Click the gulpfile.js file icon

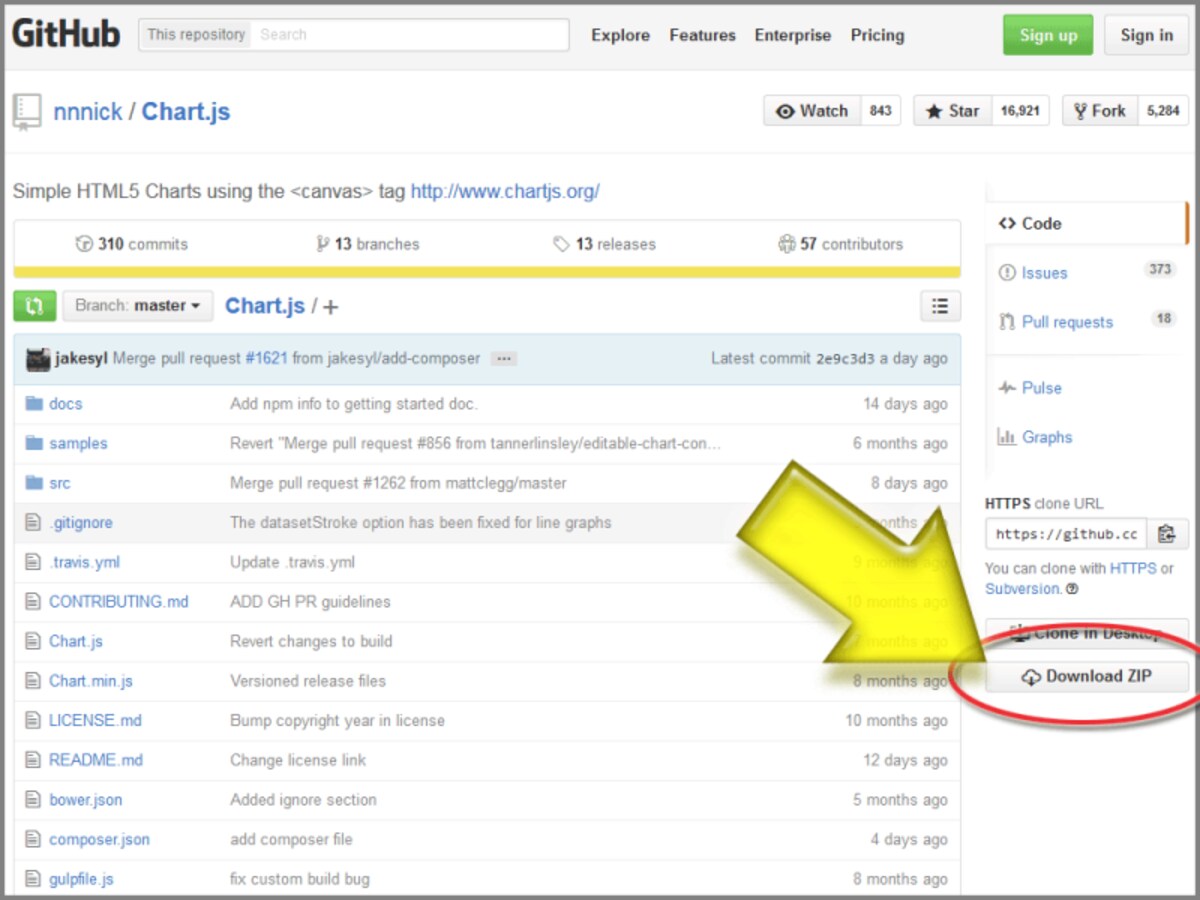coord(33,879)
